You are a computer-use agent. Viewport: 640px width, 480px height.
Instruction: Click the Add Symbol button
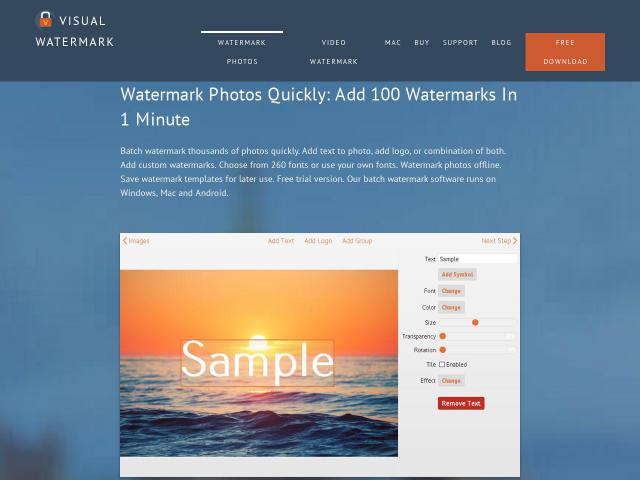pyautogui.click(x=457, y=274)
